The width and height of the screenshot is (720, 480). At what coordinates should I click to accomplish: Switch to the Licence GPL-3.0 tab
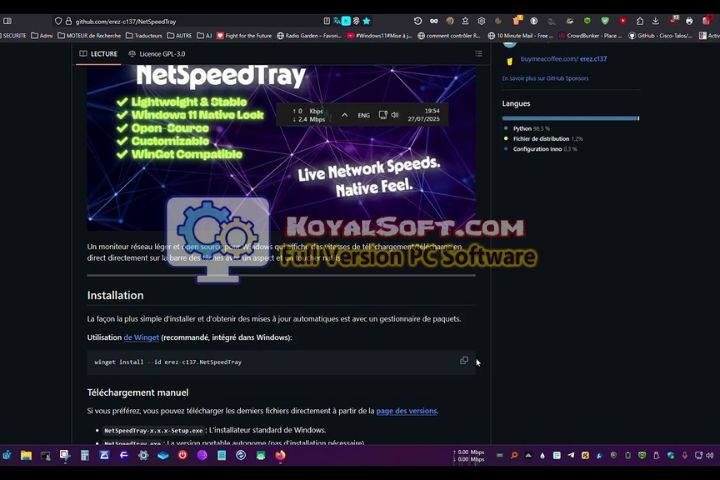click(x=157, y=54)
